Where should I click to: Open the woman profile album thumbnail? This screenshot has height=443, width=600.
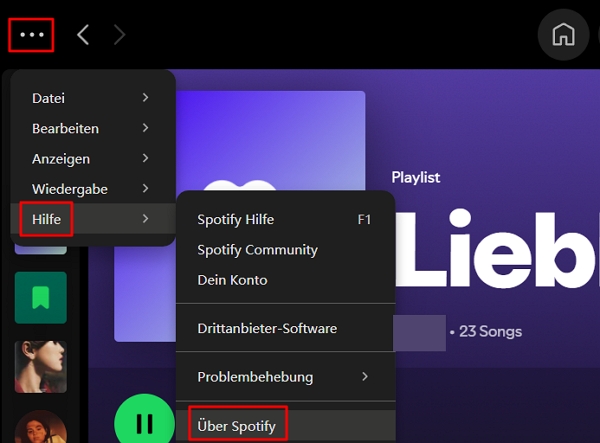(x=41, y=367)
